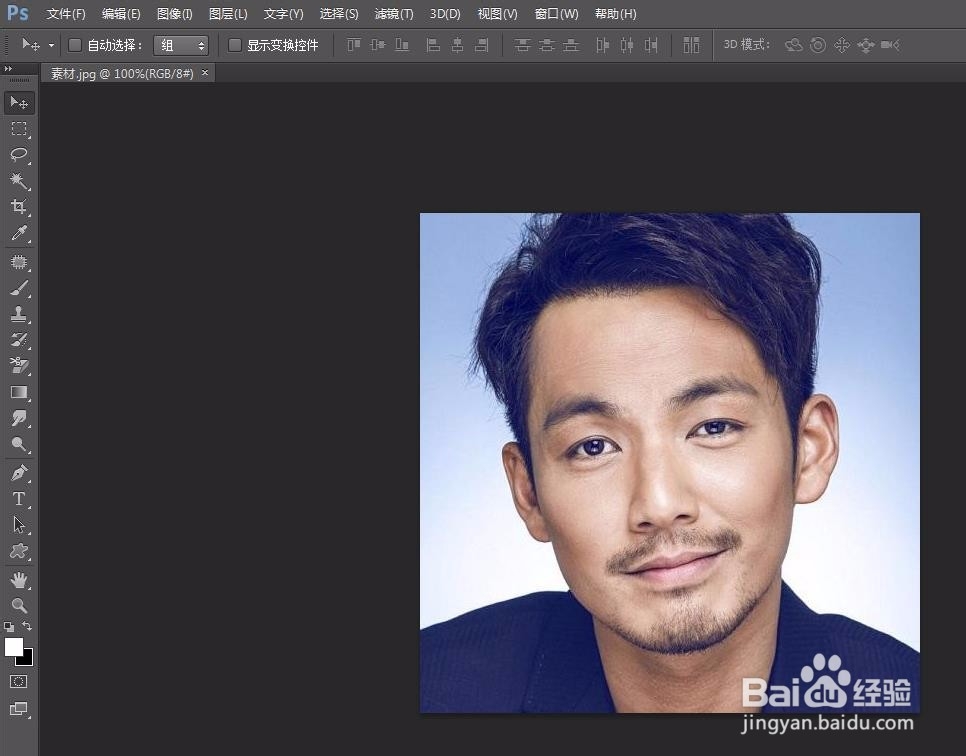Click the 3D roll mode icon

tap(818, 44)
